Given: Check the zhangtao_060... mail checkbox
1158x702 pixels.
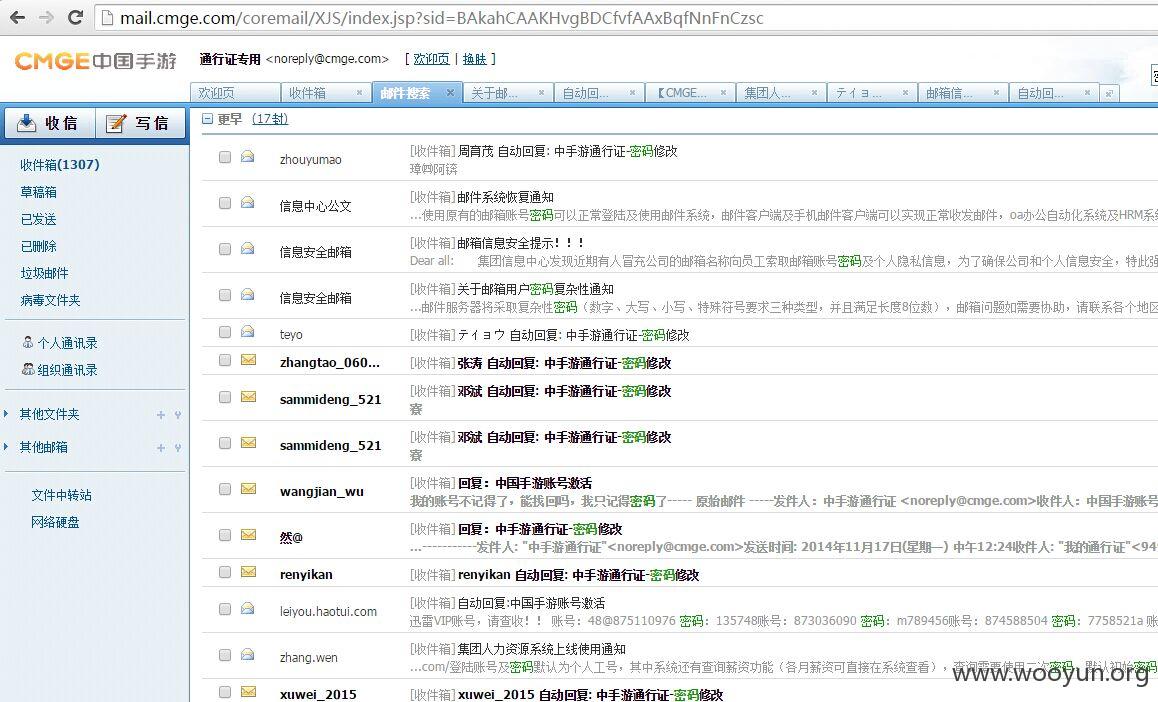Looking at the screenshot, I should tap(225, 360).
